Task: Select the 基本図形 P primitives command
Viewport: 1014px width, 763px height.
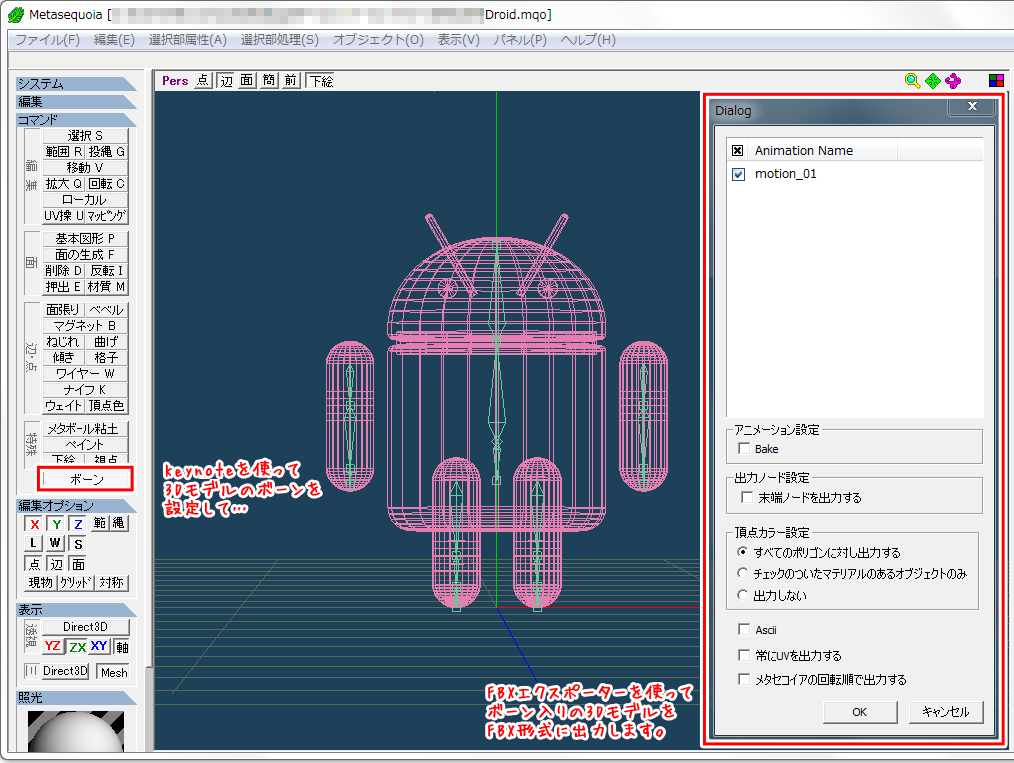Action: click(85, 239)
